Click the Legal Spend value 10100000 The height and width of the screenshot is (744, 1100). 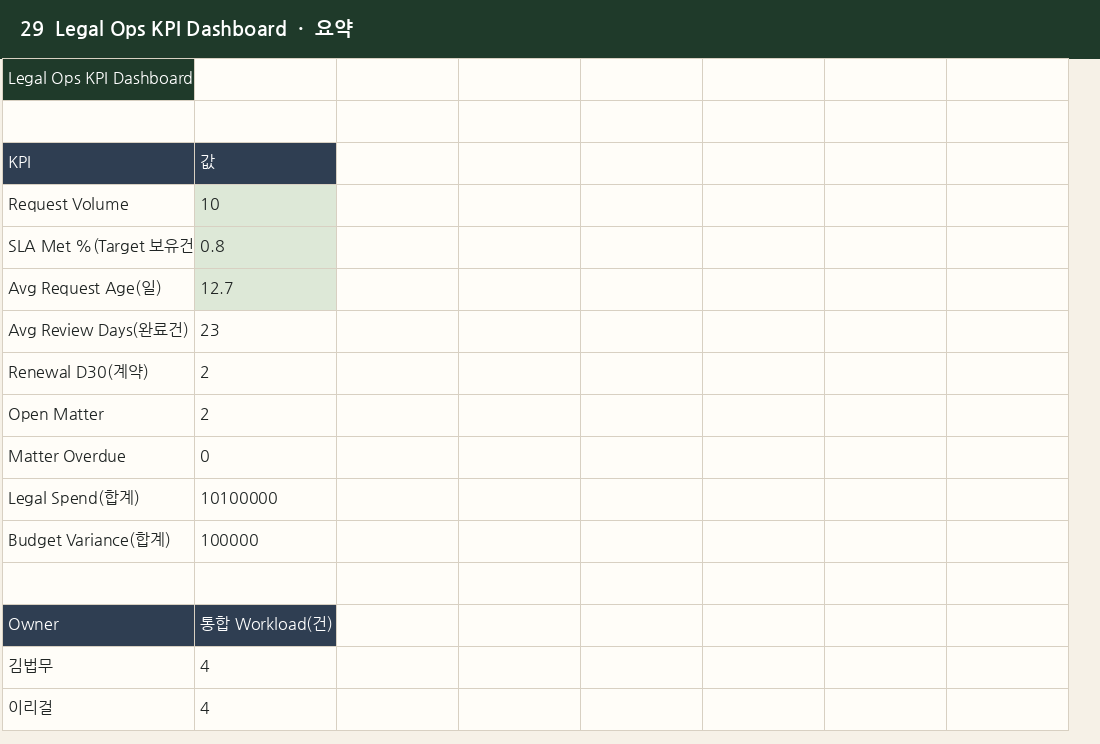pos(265,500)
